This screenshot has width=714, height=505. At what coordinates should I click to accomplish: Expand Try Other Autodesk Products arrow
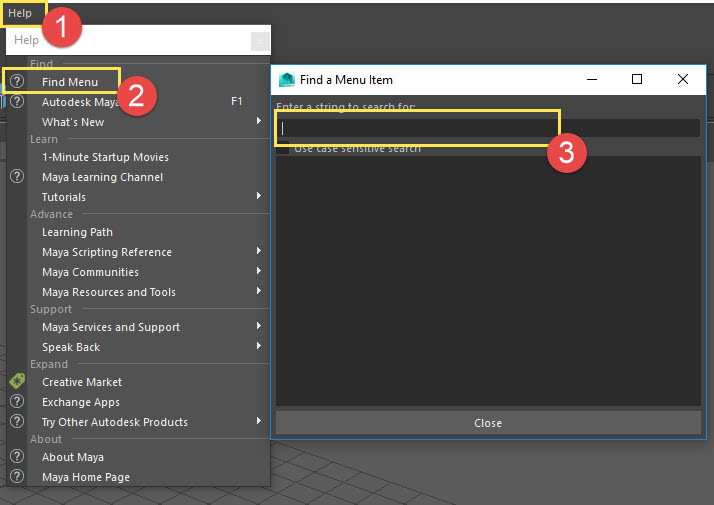pos(259,421)
